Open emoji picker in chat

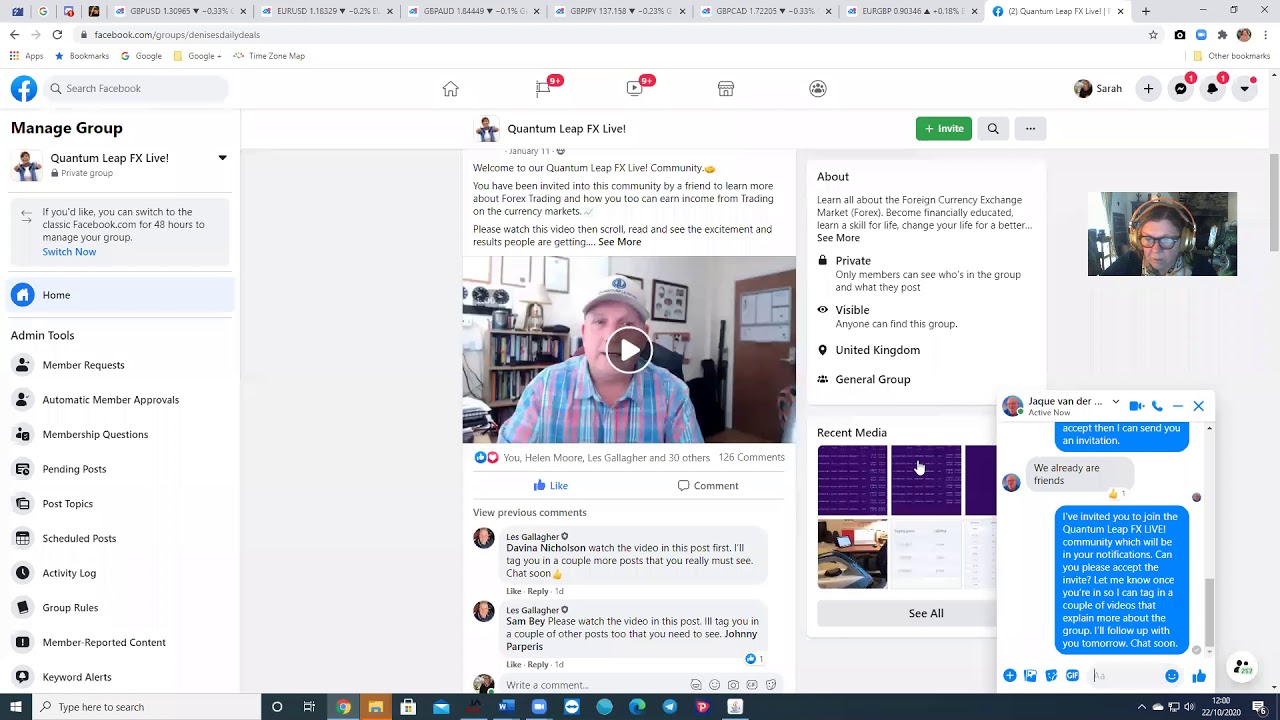pos(1171,676)
